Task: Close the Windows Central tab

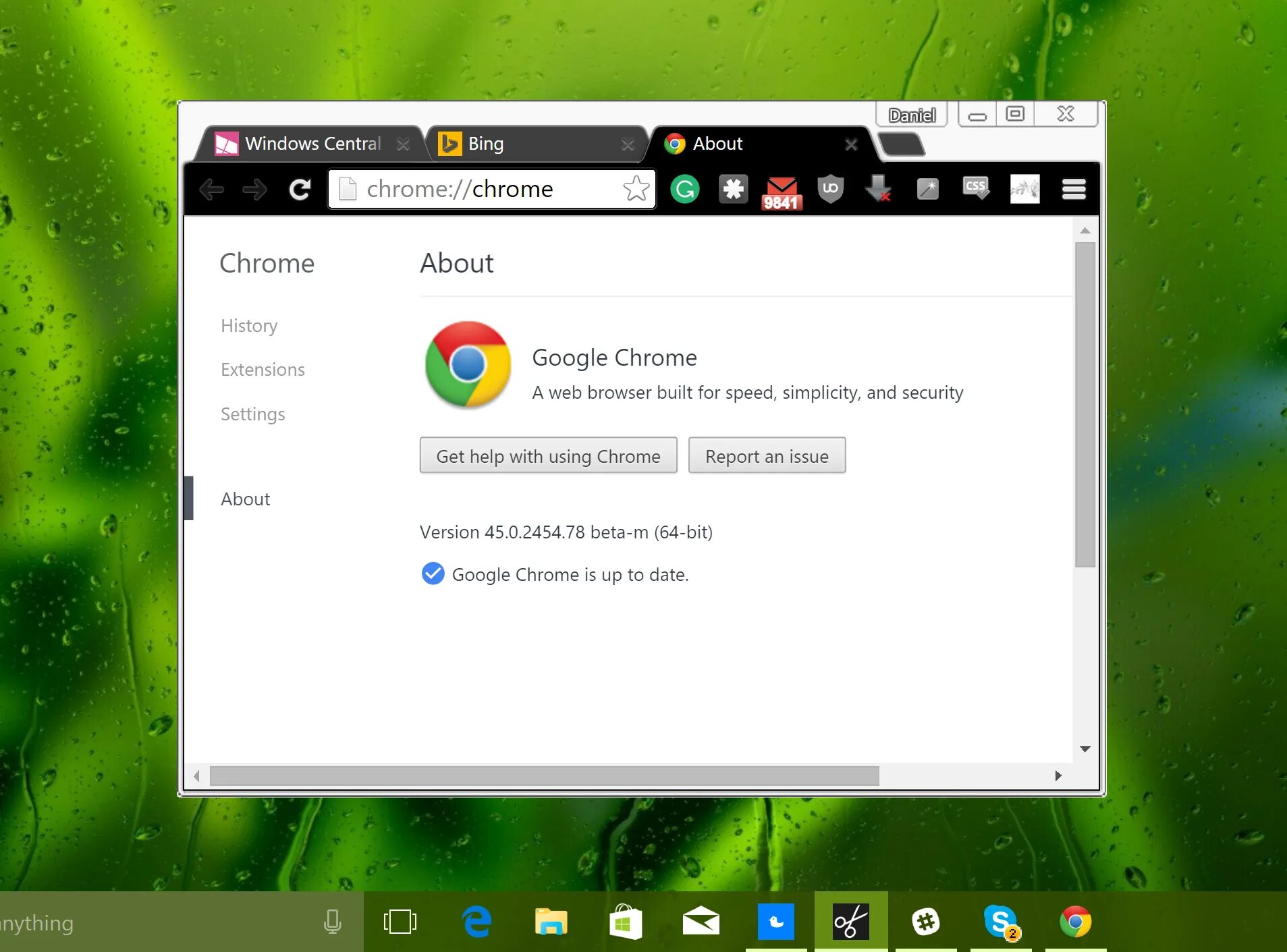Action: pos(403,144)
